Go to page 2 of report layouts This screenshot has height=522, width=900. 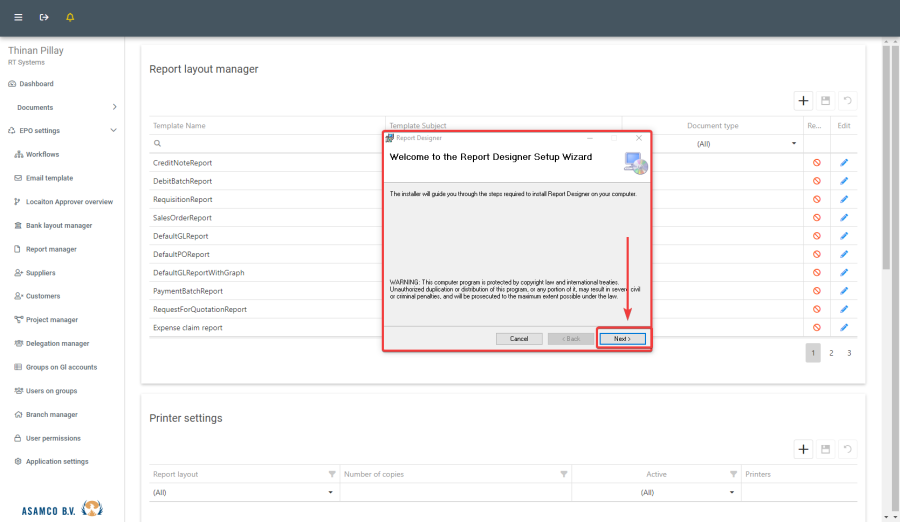click(831, 353)
